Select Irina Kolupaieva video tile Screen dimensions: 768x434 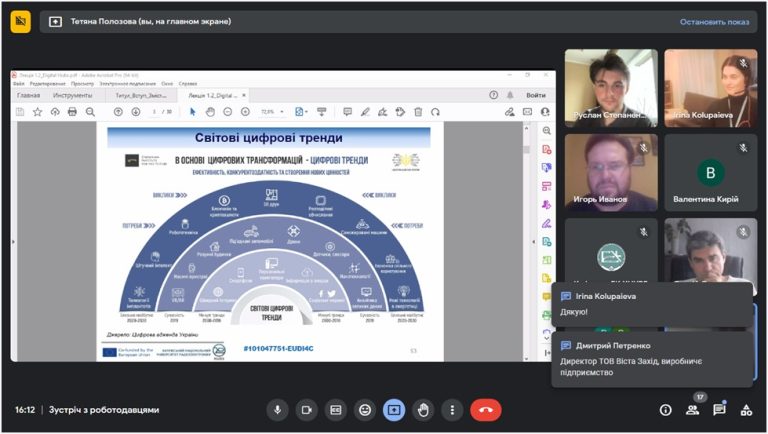[711, 88]
